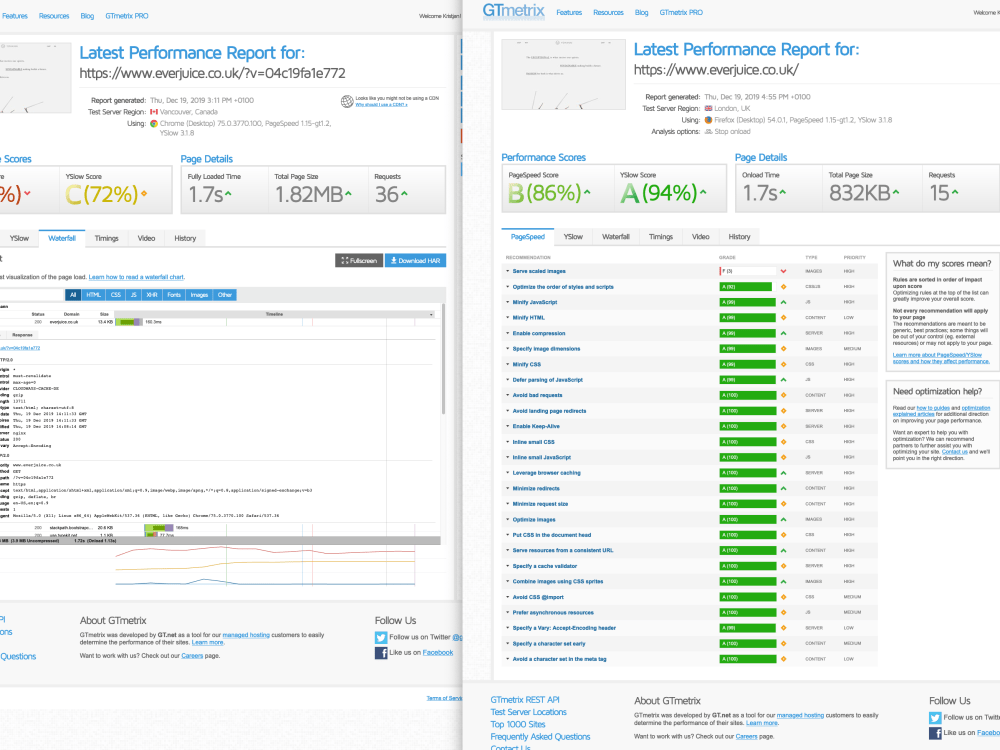The image size is (1000, 750).
Task: Click Twitter icon in right window footer
Action: 935,717
